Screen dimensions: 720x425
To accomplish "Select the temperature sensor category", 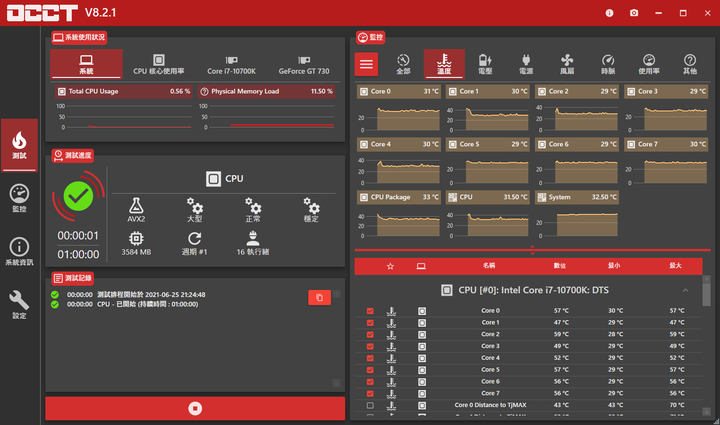I will (444, 64).
